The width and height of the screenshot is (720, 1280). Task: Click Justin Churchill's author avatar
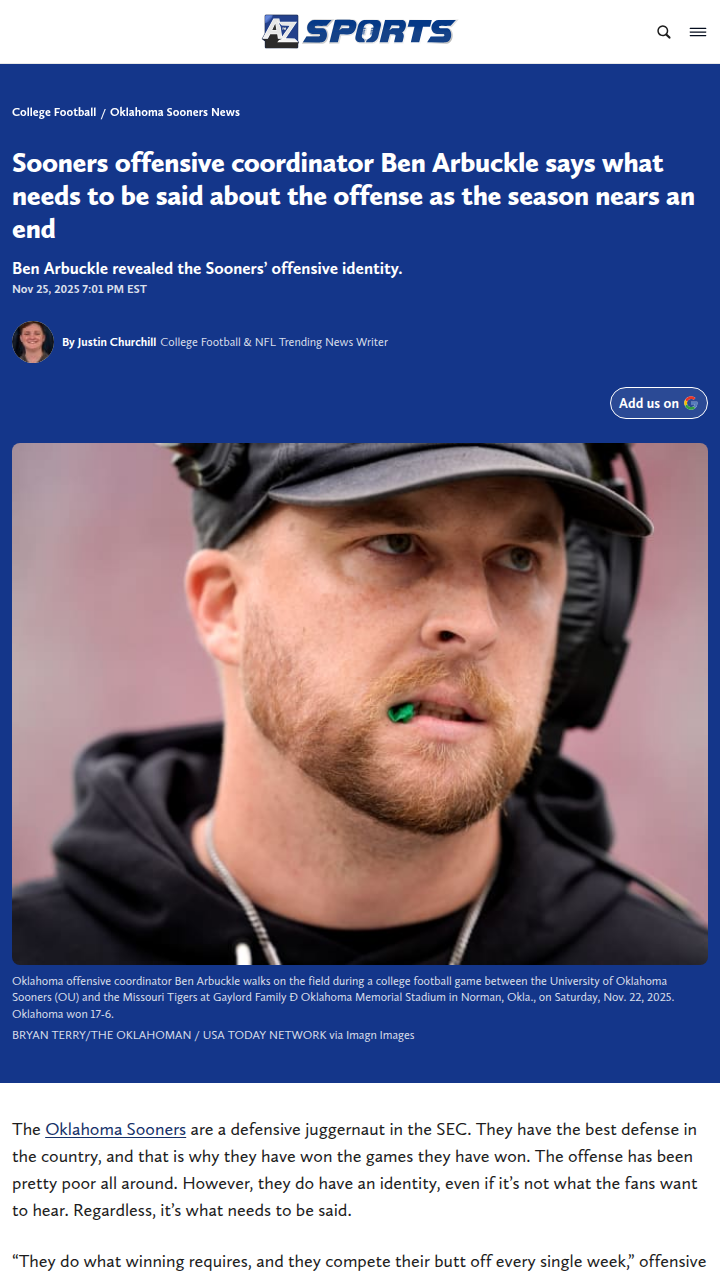pos(33,342)
